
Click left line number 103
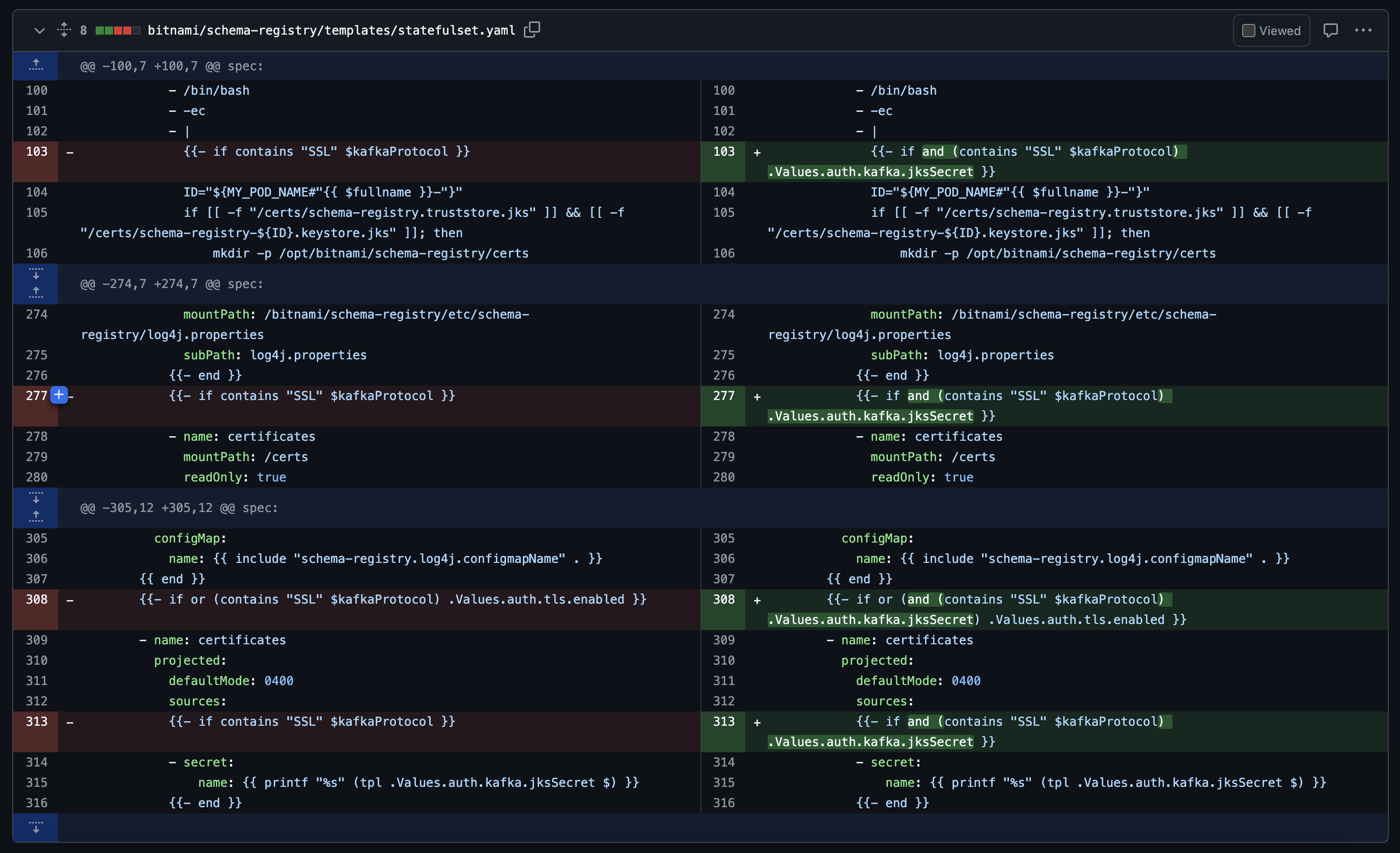36,152
